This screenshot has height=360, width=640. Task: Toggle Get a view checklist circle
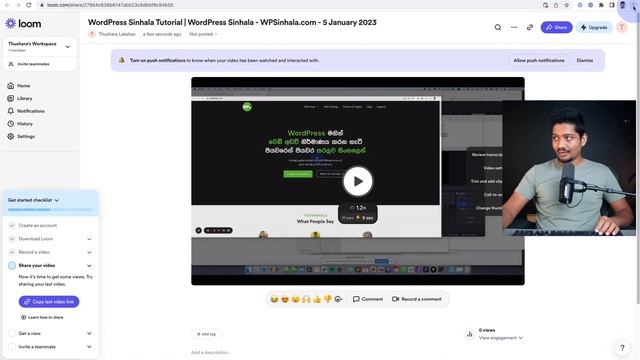tap(12, 333)
